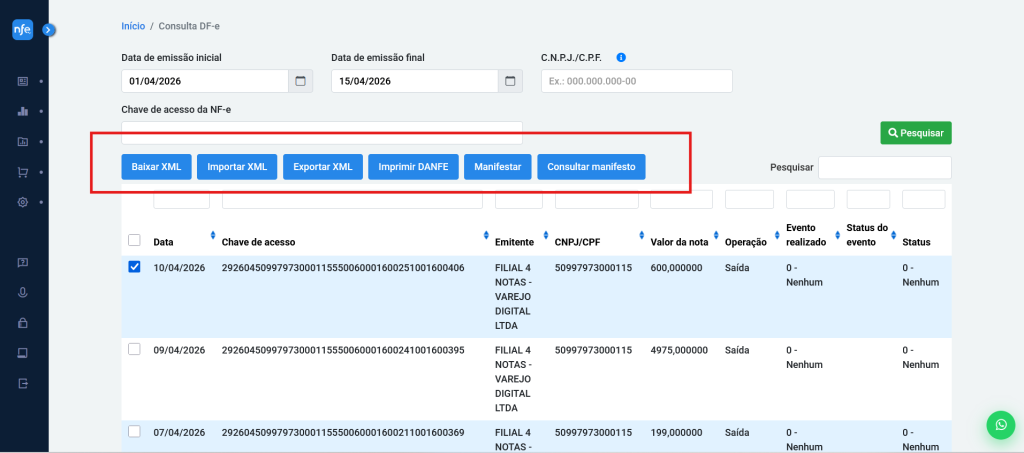
Task: Click the microphone icon in the sidebar
Action: pyautogui.click(x=23, y=293)
